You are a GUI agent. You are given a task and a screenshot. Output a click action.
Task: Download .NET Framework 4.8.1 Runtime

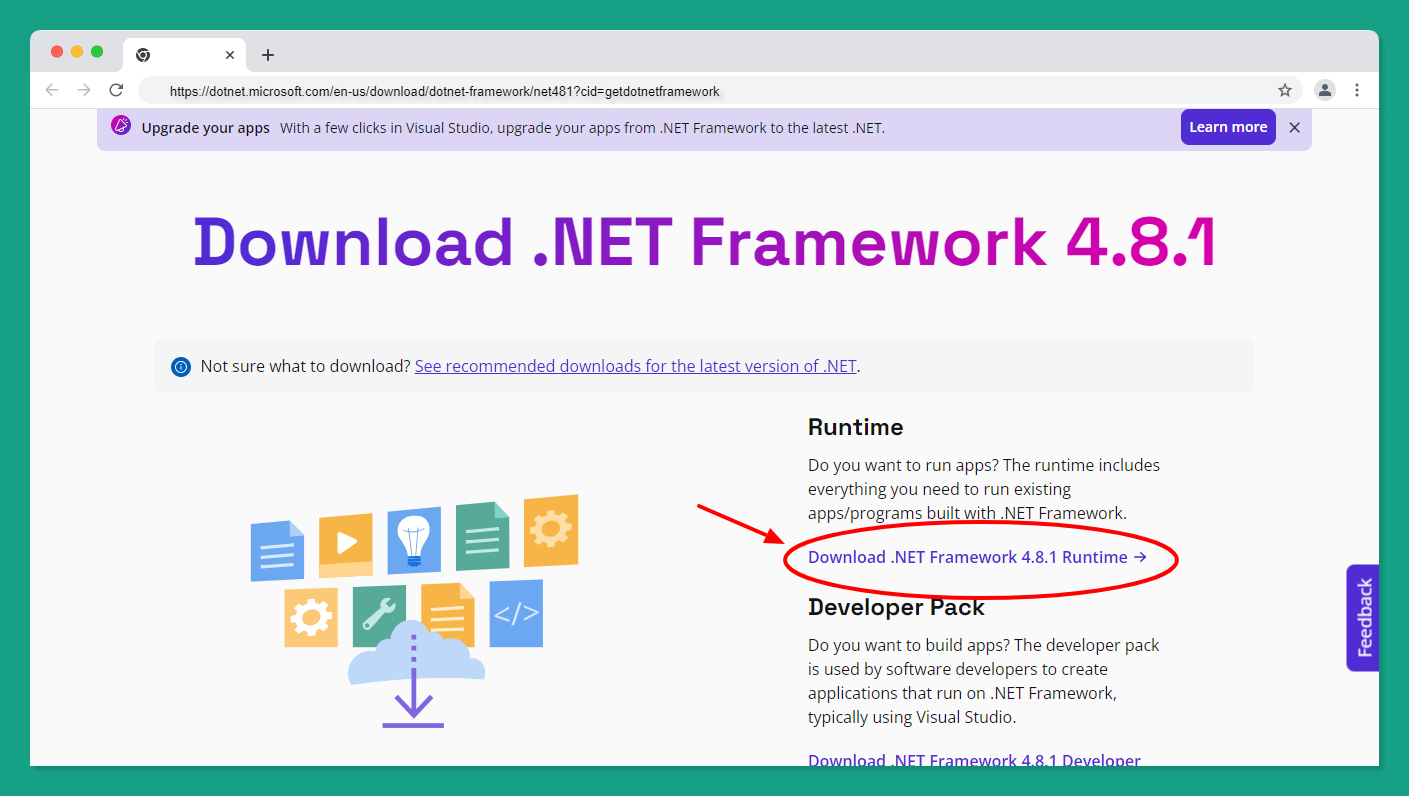977,557
